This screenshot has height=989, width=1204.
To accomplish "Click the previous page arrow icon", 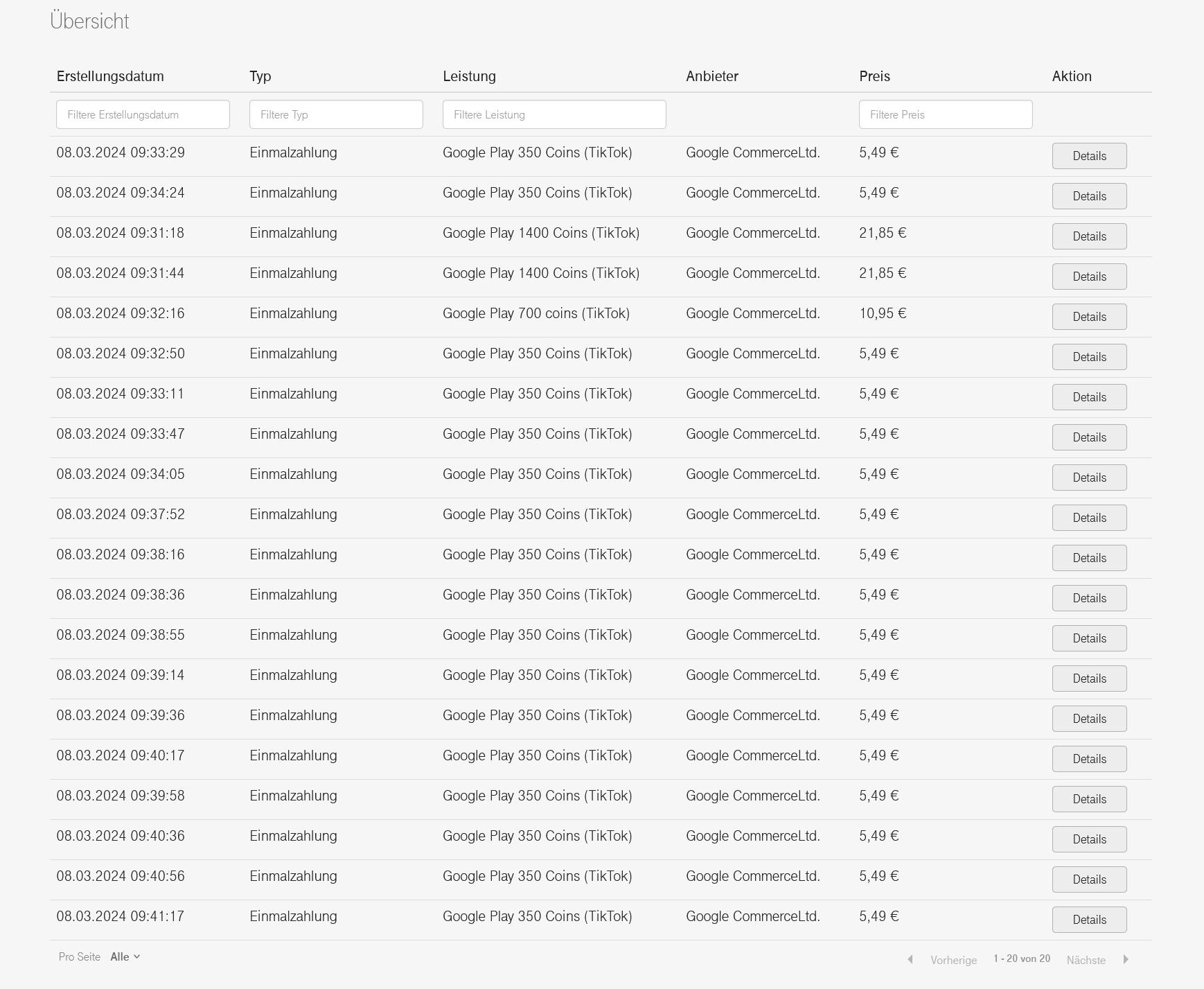I will click(910, 959).
